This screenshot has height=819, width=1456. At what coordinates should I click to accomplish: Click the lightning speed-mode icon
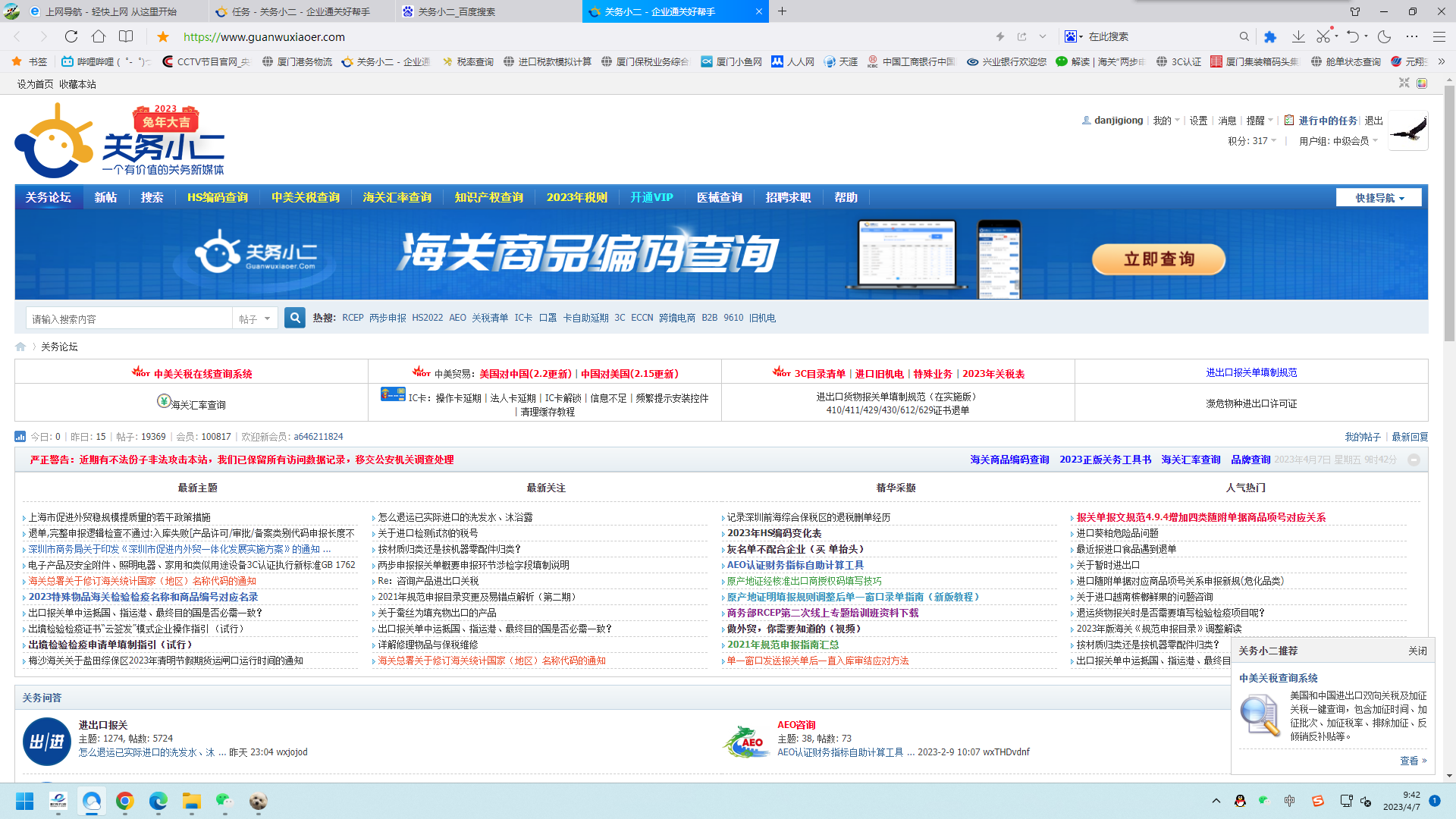coord(1000,36)
